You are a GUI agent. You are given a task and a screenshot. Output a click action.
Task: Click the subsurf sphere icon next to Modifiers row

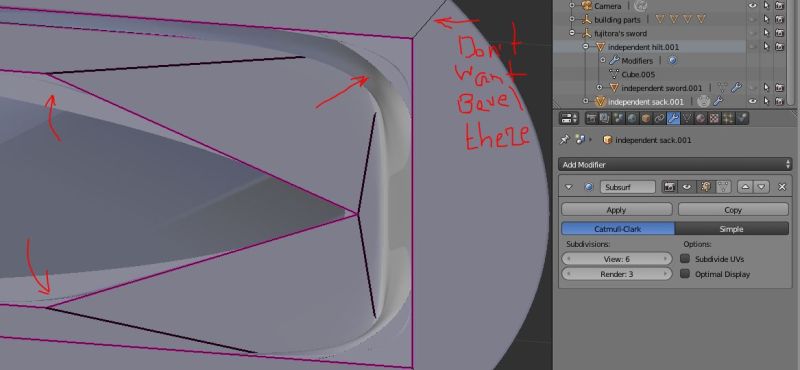[x=672, y=60]
